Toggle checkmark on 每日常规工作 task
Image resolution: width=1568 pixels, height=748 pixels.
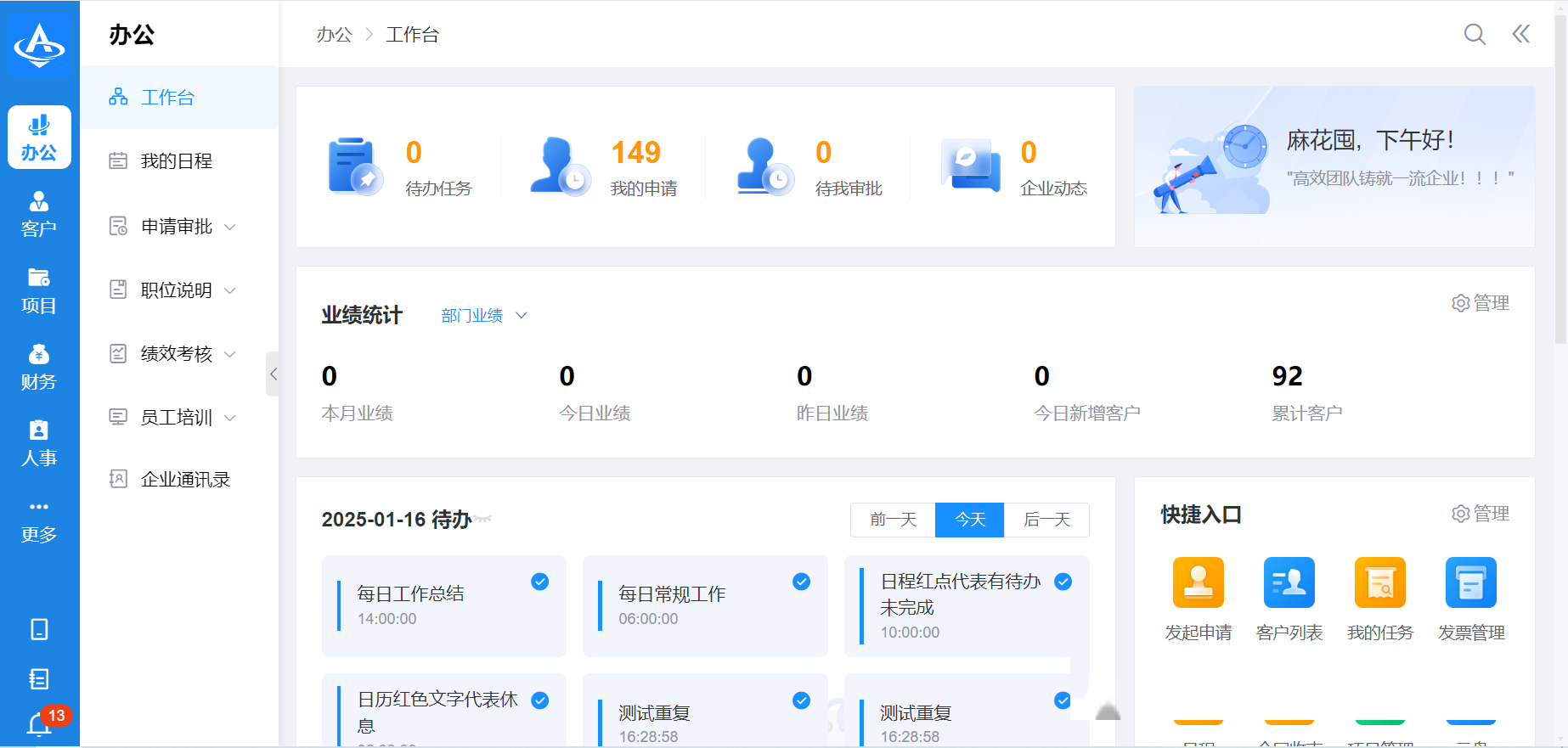tap(801, 582)
